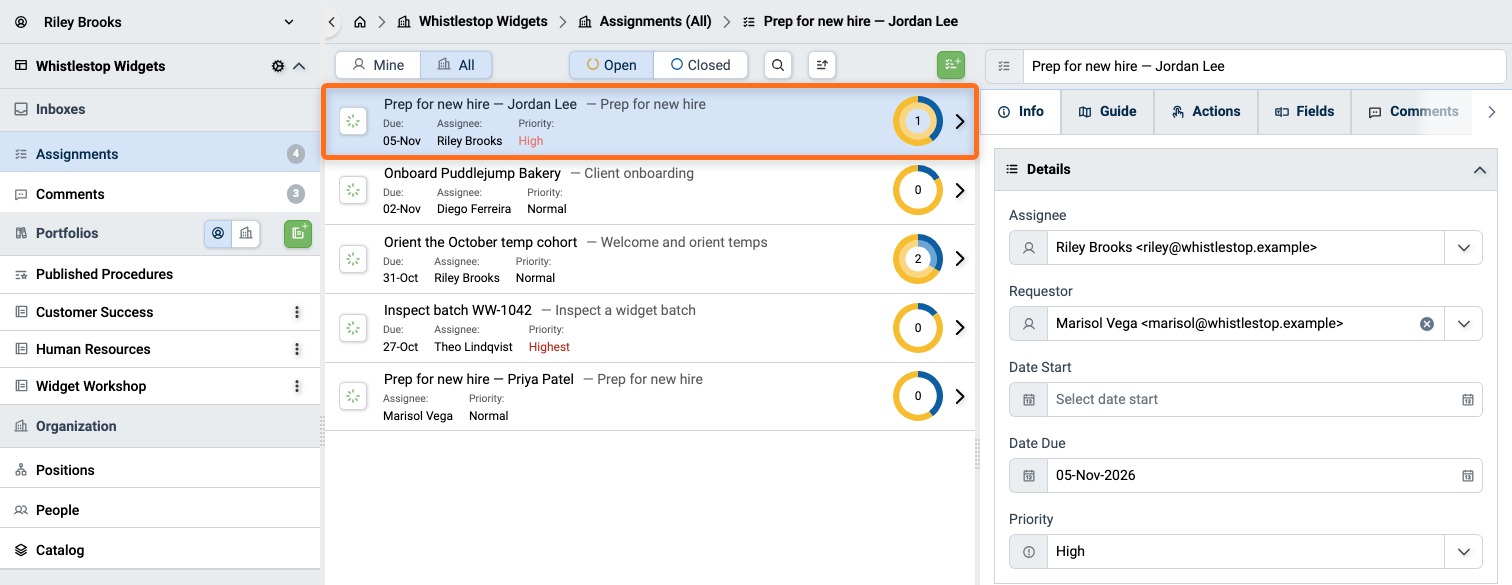
Task: Open Human Resources options menu
Action: tap(297, 349)
